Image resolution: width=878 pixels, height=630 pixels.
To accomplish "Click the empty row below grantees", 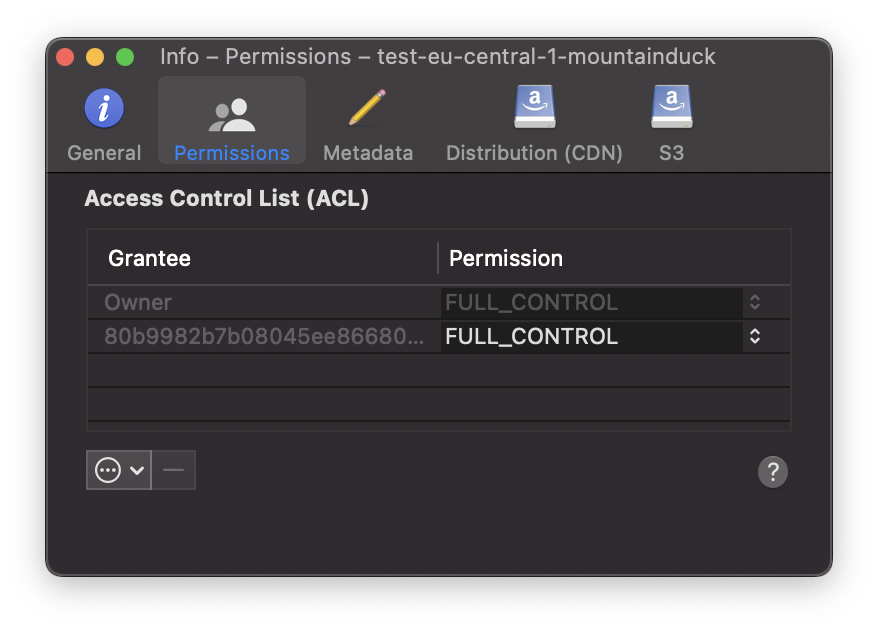I will coord(438,371).
